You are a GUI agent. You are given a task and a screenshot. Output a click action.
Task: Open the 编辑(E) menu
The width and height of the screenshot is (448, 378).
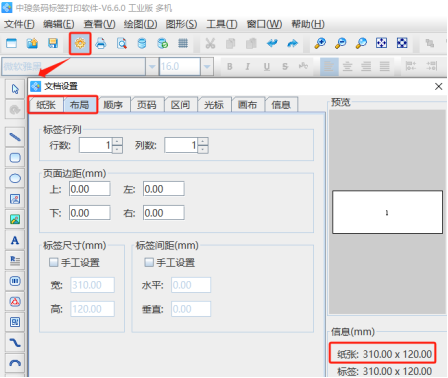coord(59,24)
